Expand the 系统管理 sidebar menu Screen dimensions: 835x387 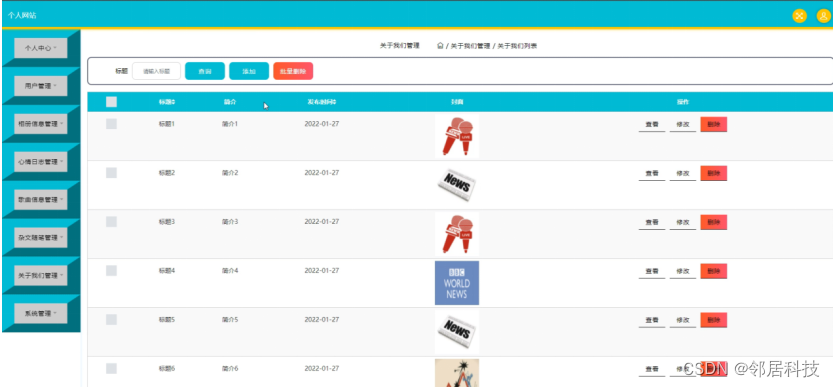click(40, 314)
